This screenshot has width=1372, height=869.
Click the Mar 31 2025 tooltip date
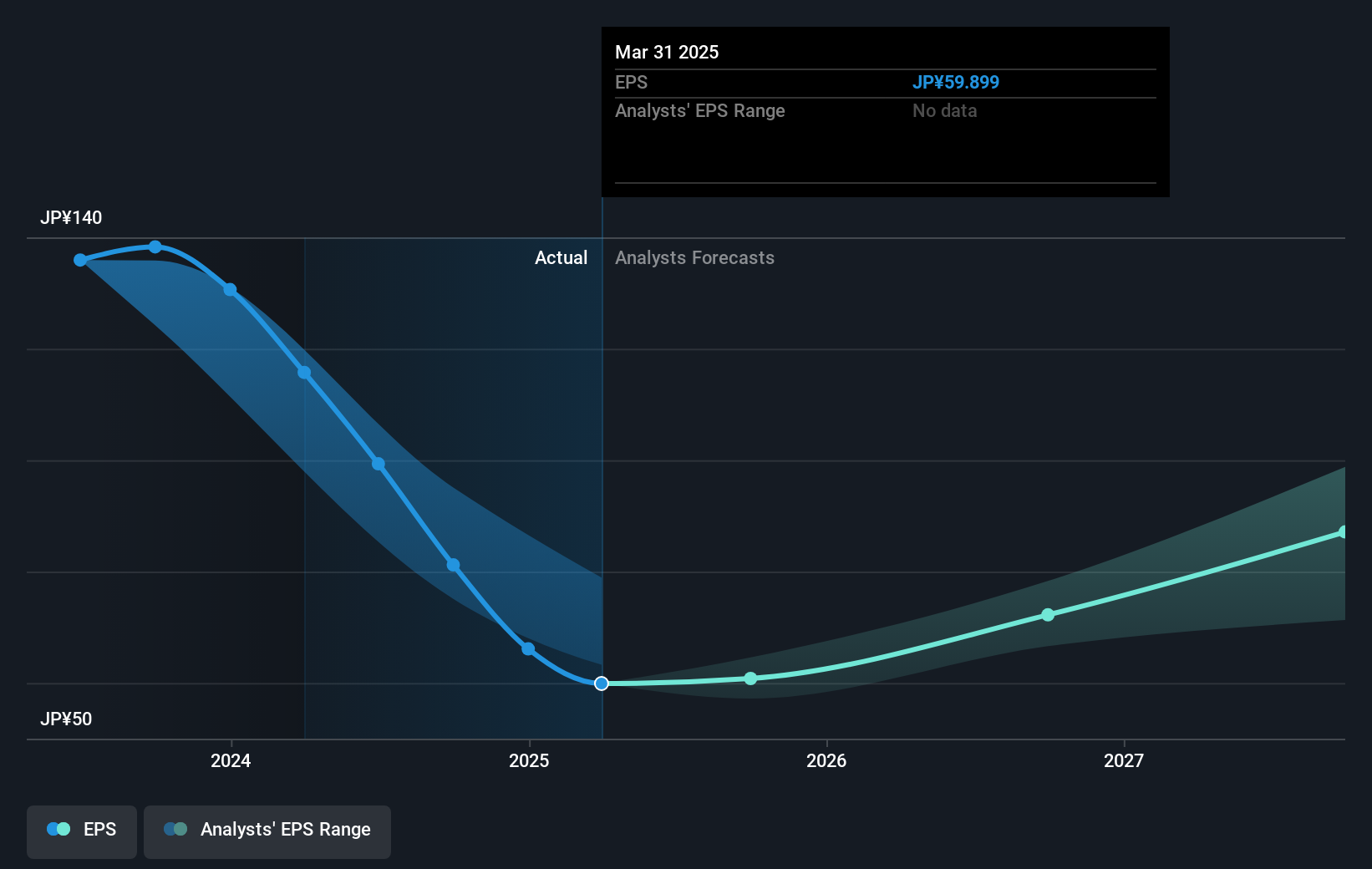click(667, 53)
